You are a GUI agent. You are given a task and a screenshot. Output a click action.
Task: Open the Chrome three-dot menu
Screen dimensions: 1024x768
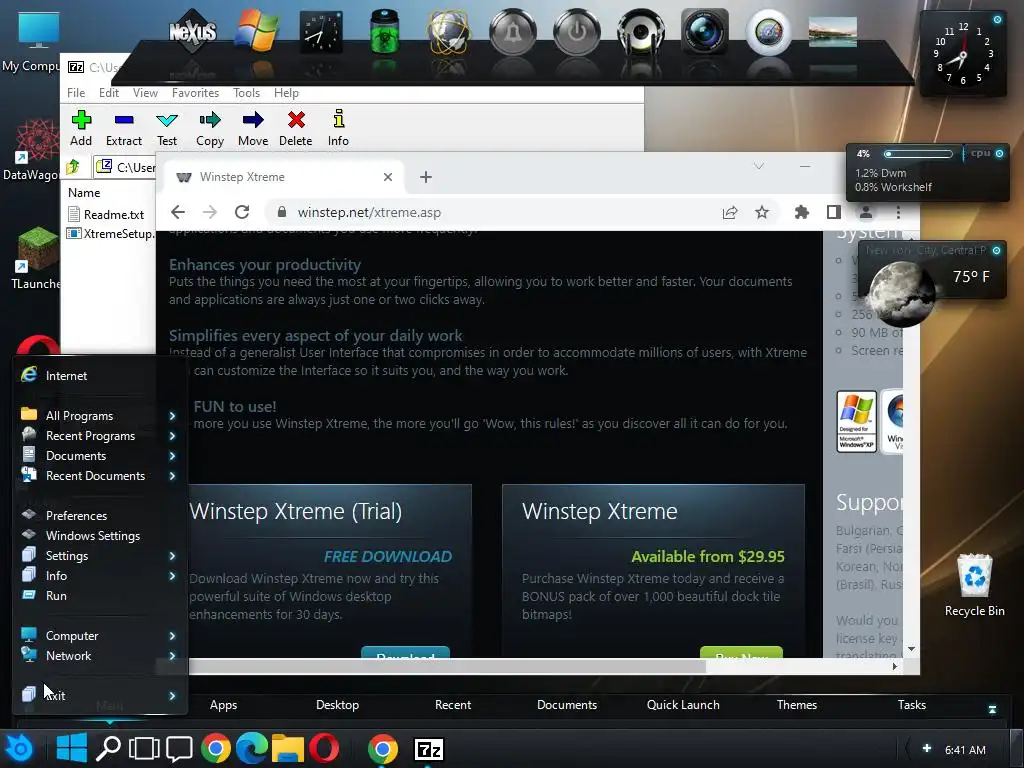(x=898, y=212)
